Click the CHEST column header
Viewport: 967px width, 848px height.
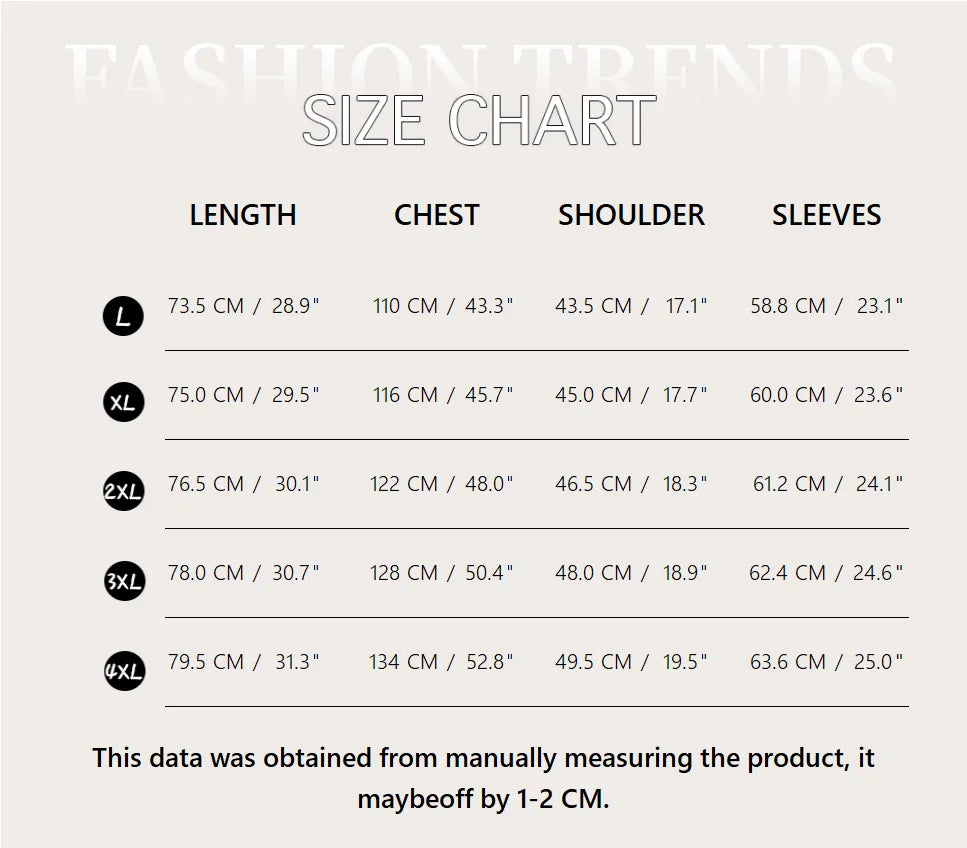(x=436, y=215)
